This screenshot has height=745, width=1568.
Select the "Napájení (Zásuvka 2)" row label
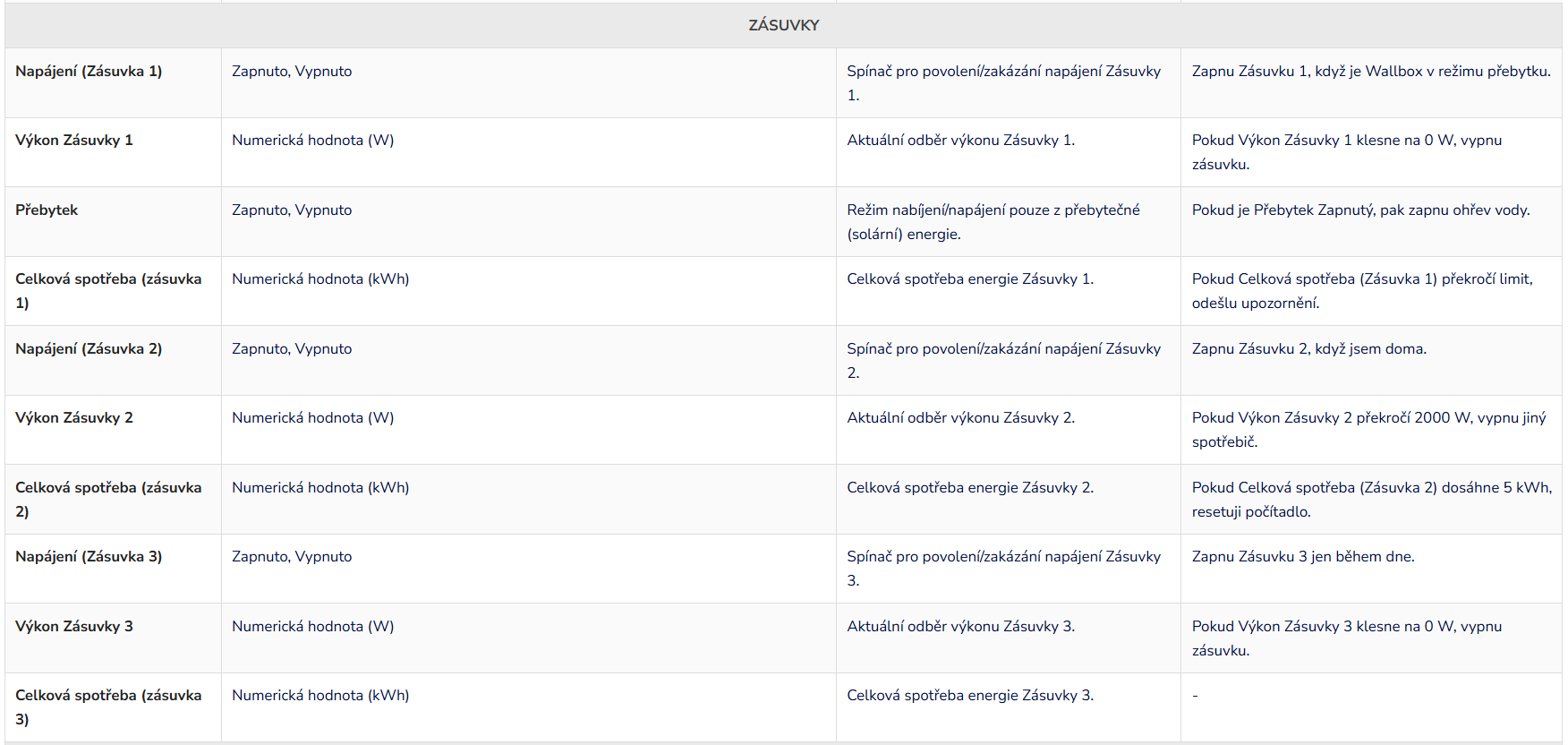point(89,349)
